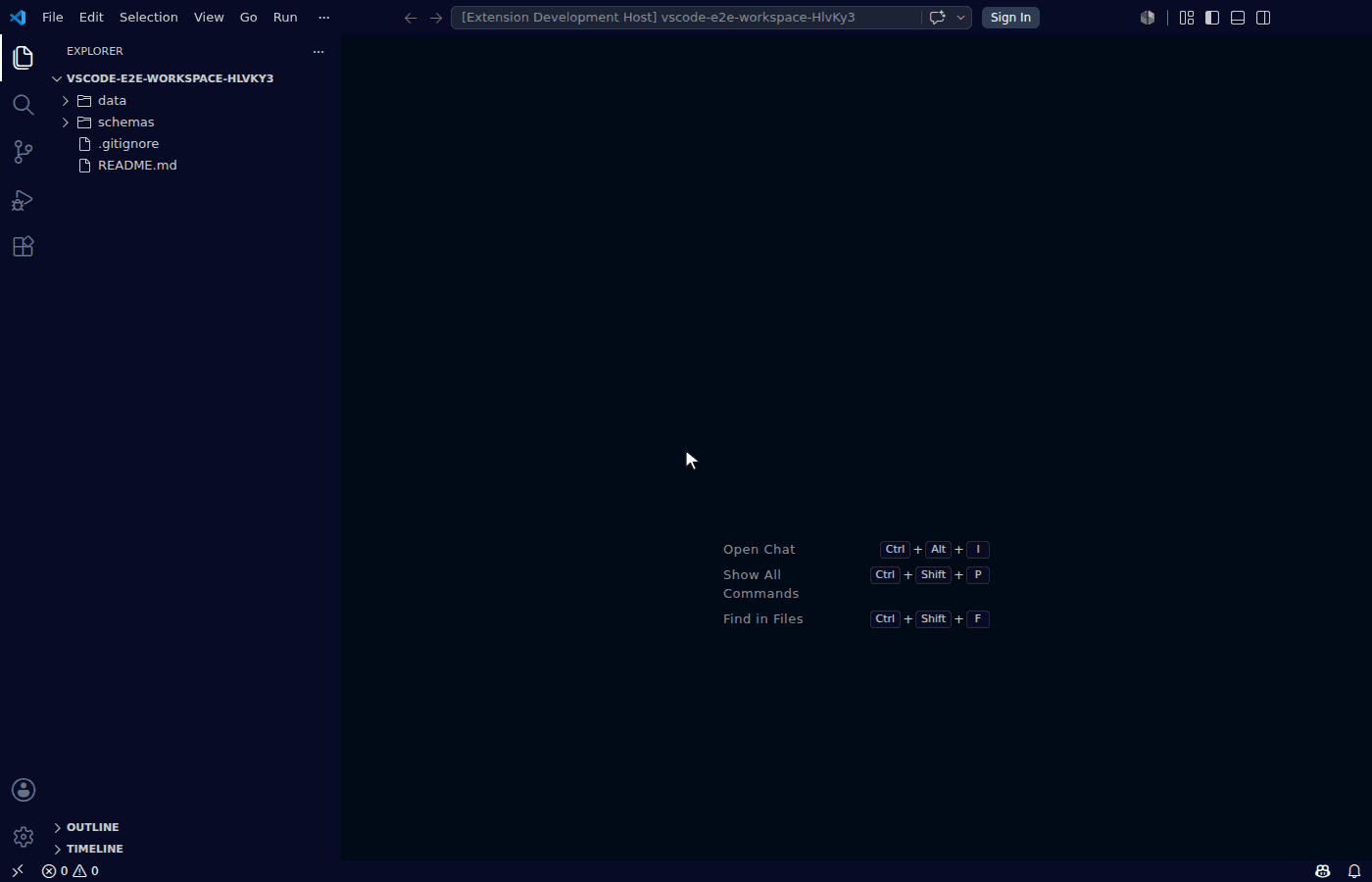Screen dimensions: 1372x882
Task: Open chat dropdown arrow in title bar
Action: coord(960,18)
